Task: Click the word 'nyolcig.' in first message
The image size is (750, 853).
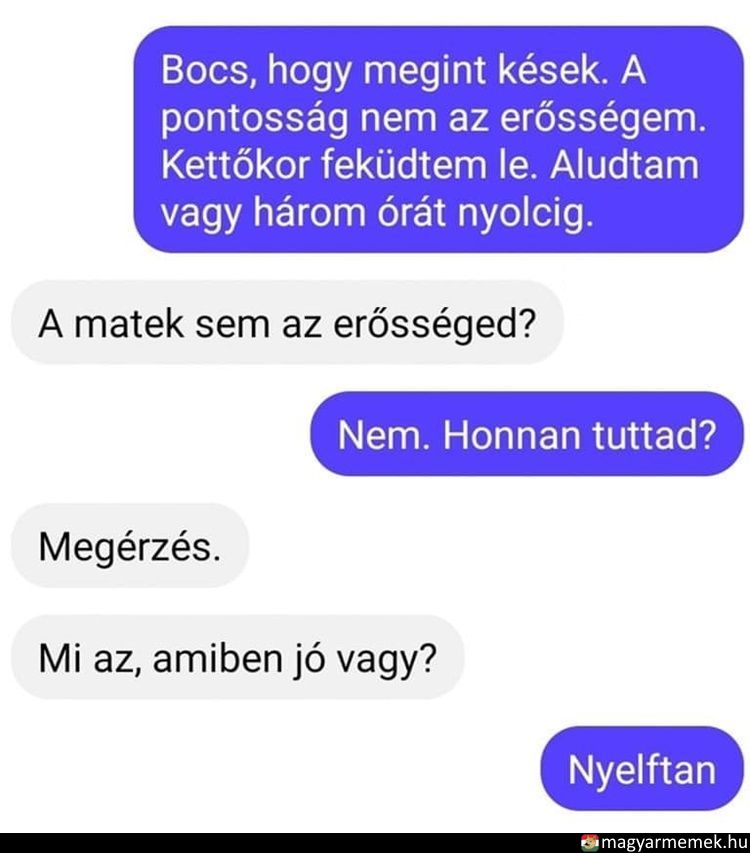Action: click(x=524, y=213)
